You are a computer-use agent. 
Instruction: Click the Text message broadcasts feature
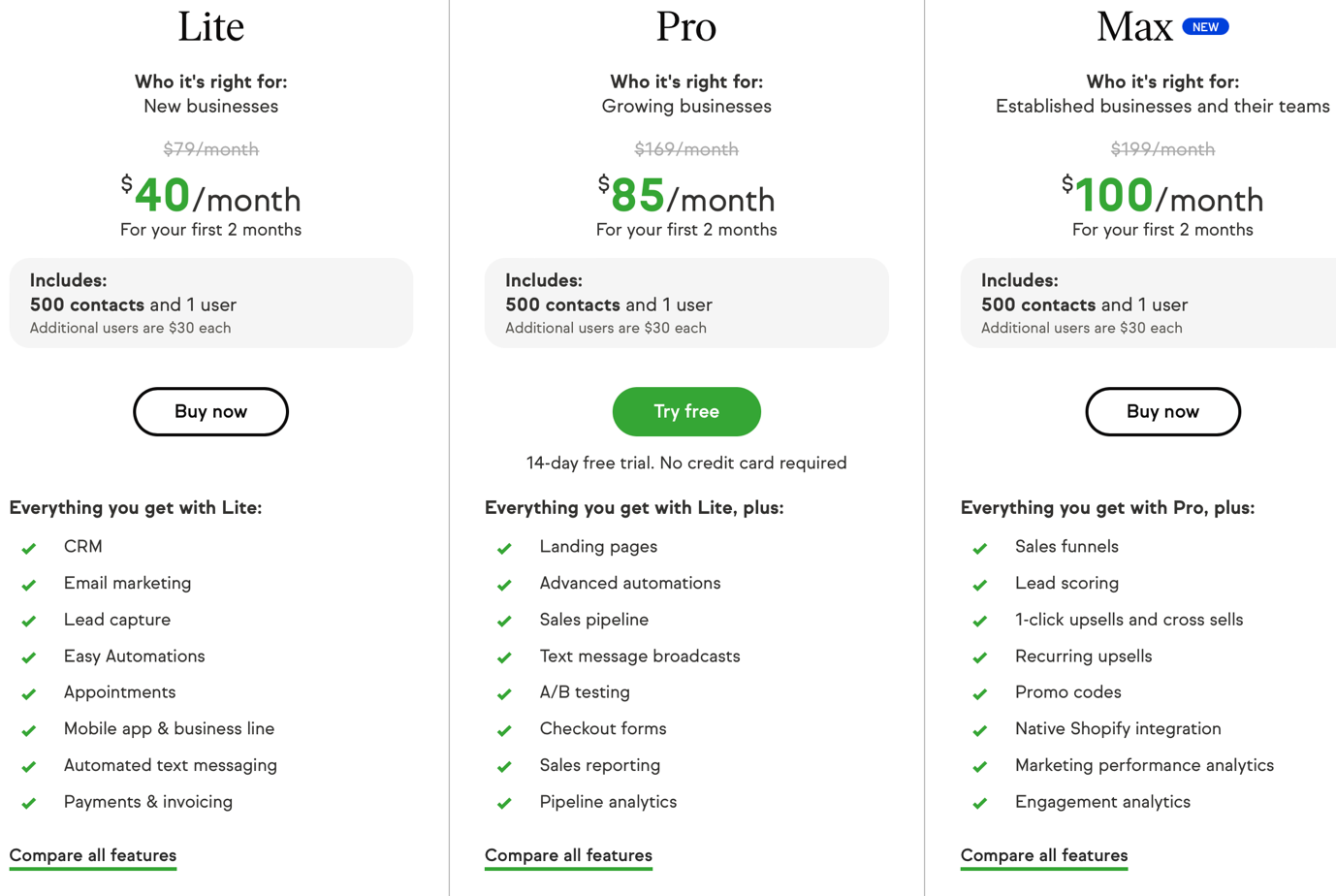pyautogui.click(x=640, y=656)
